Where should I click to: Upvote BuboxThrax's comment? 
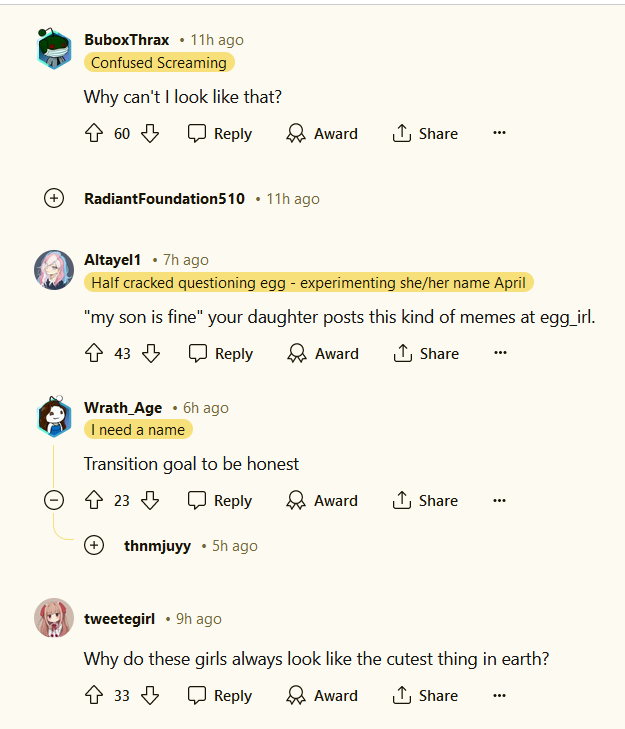(94, 134)
